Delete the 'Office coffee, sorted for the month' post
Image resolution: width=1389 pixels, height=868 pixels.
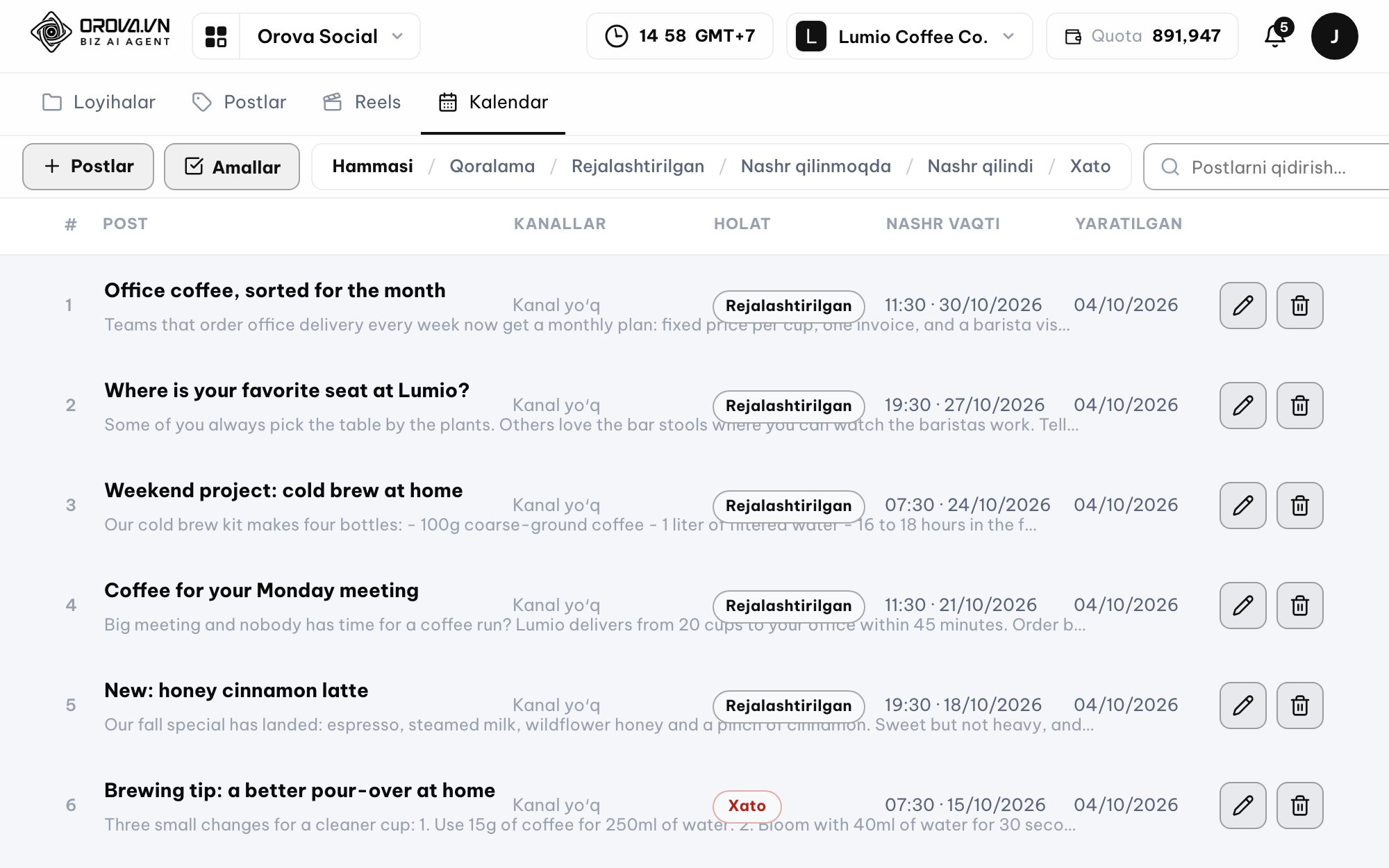pos(1300,306)
